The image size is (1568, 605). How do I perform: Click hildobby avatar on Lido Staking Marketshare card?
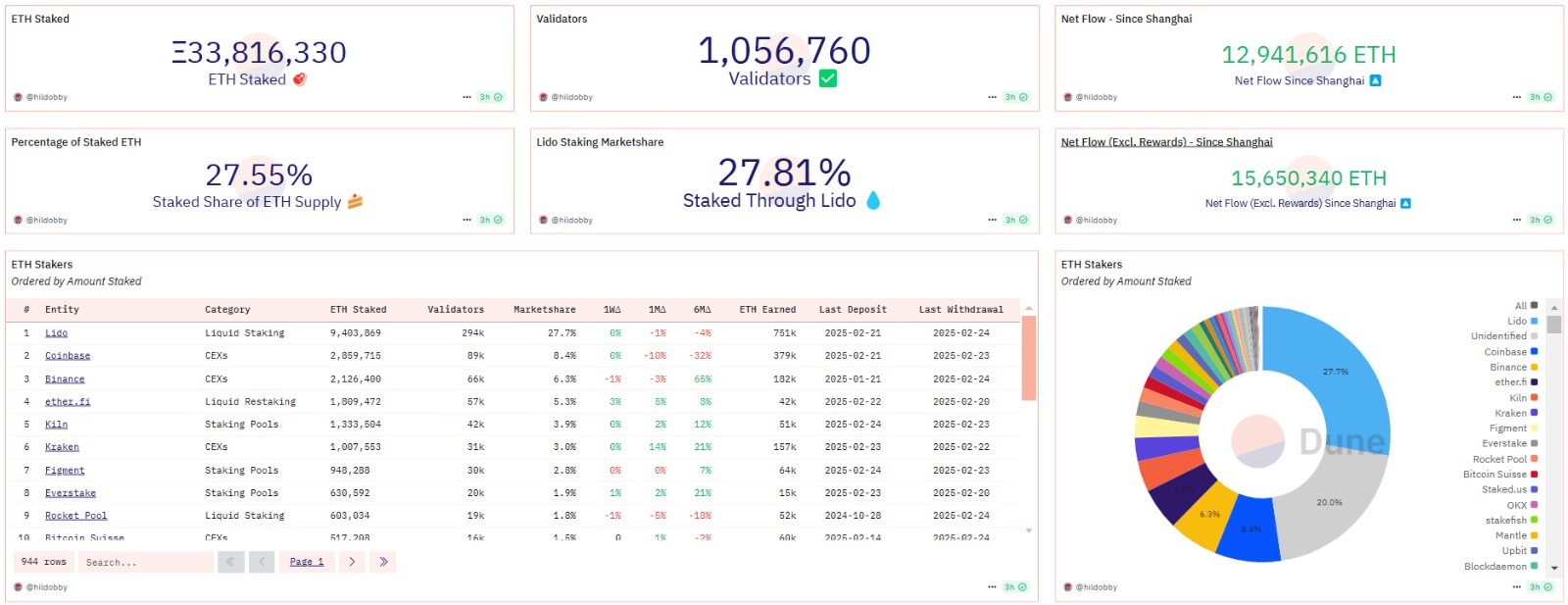(543, 220)
